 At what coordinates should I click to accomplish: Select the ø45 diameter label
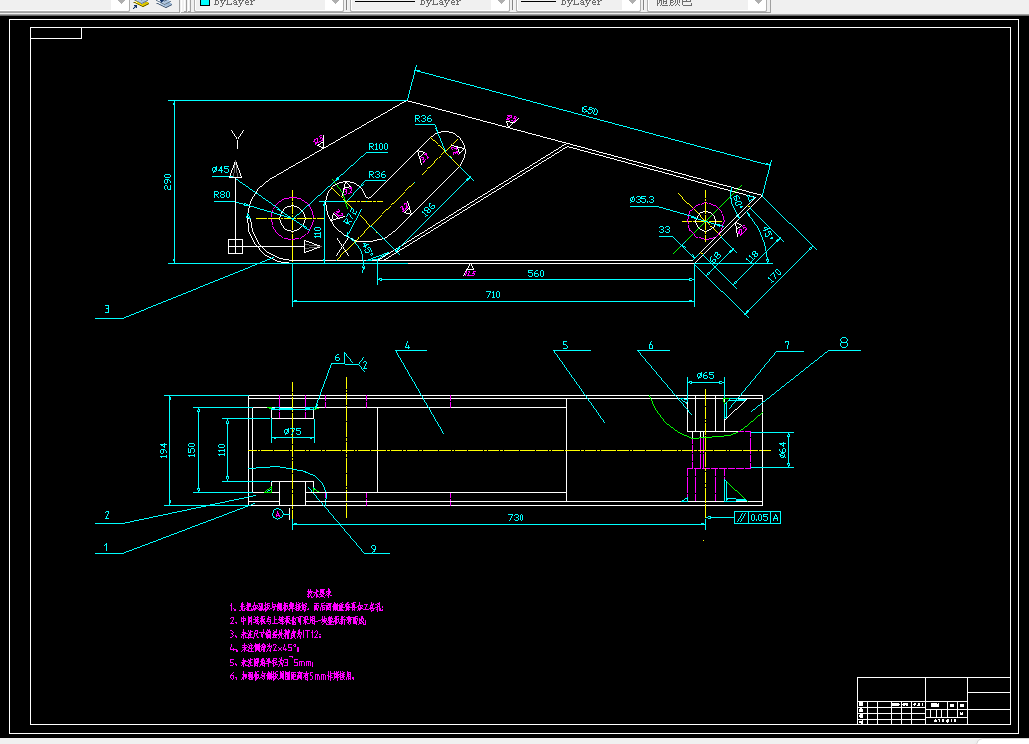pos(220,169)
